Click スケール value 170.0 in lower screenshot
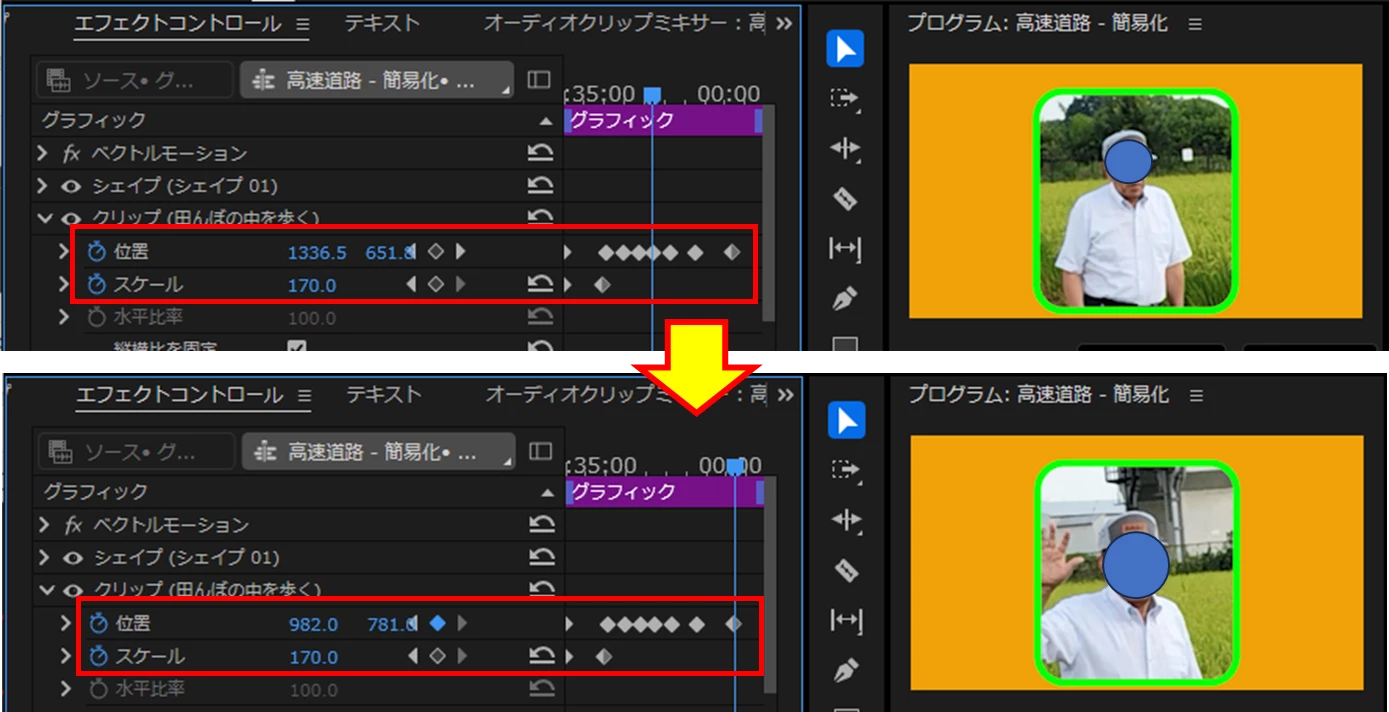Viewport: 1389px width, 712px height. point(314,658)
